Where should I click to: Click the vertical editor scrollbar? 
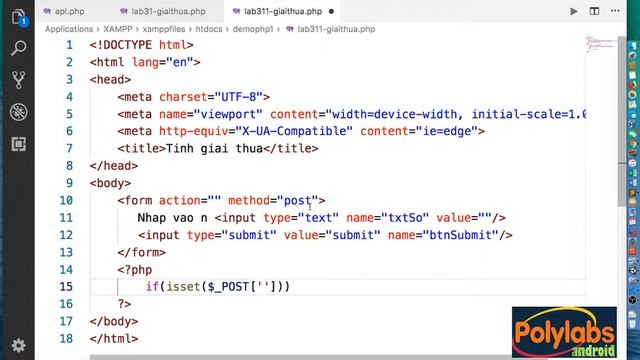point(622,122)
